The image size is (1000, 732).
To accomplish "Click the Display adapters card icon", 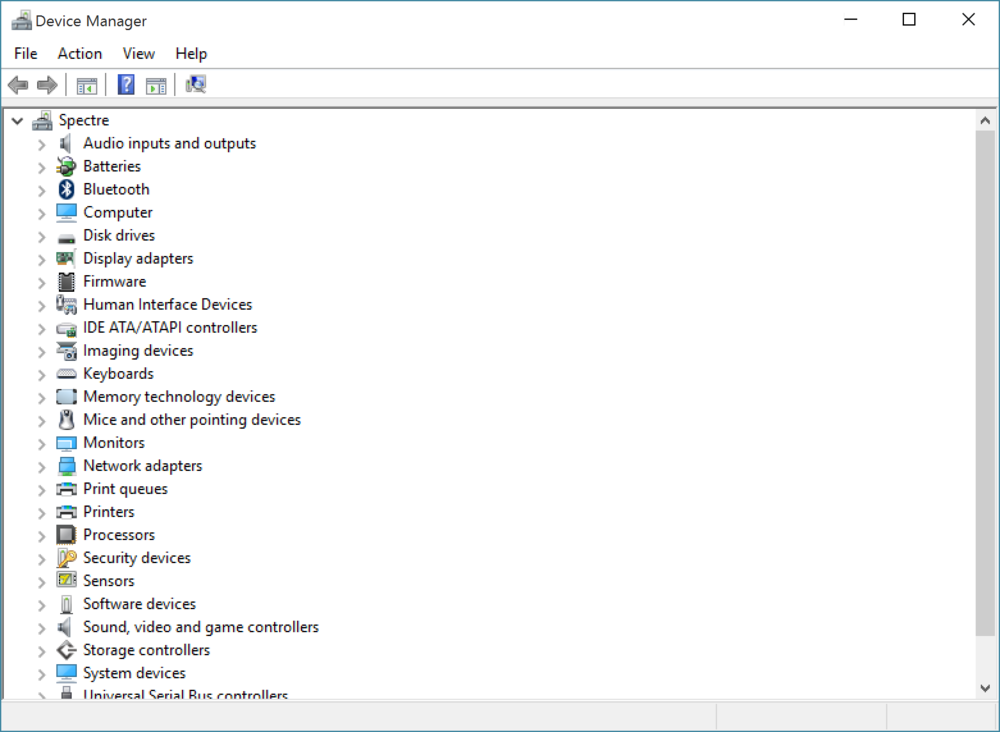I will 66,258.
